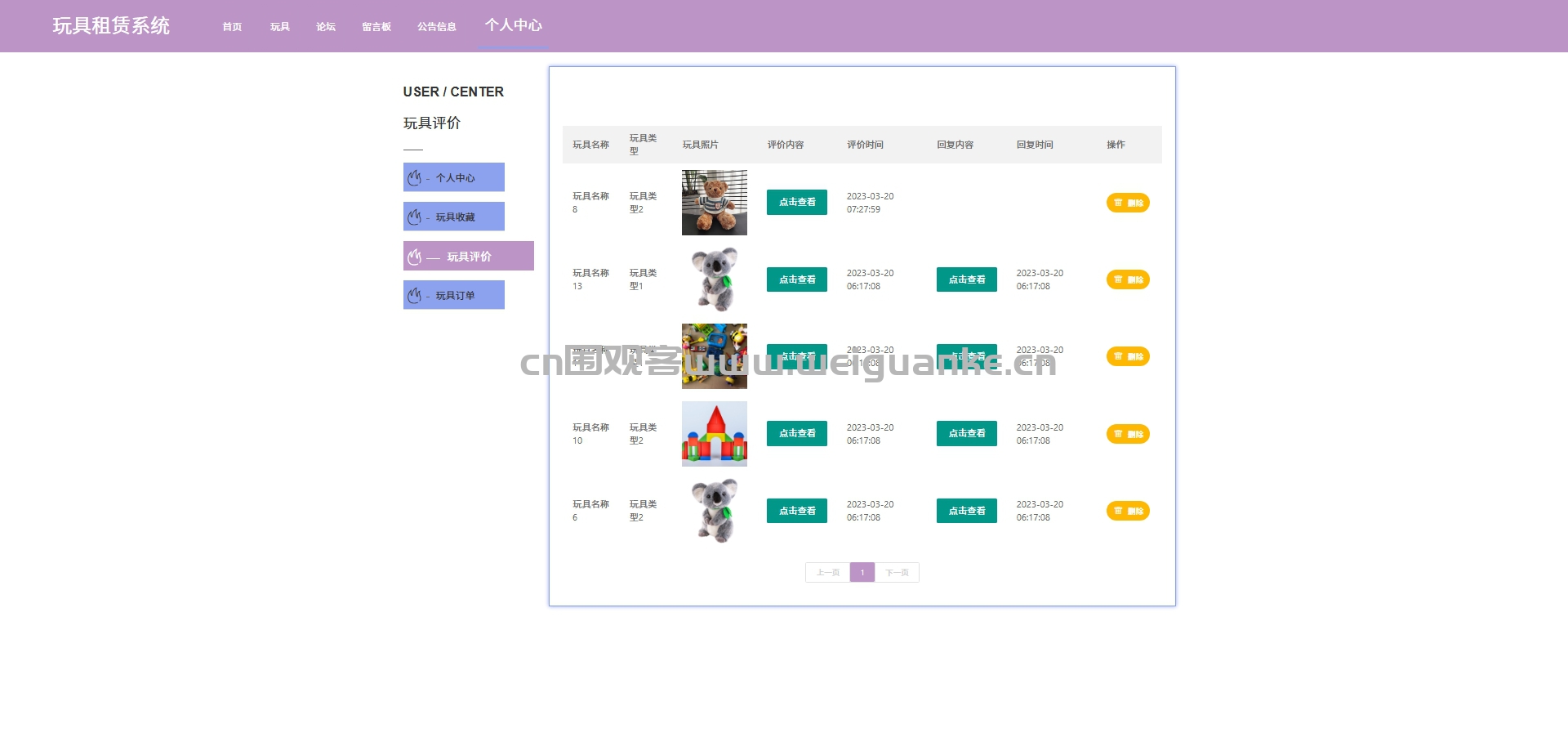The height and width of the screenshot is (751, 1568).
Task: Click the 玩具名称 column header
Action: click(590, 145)
